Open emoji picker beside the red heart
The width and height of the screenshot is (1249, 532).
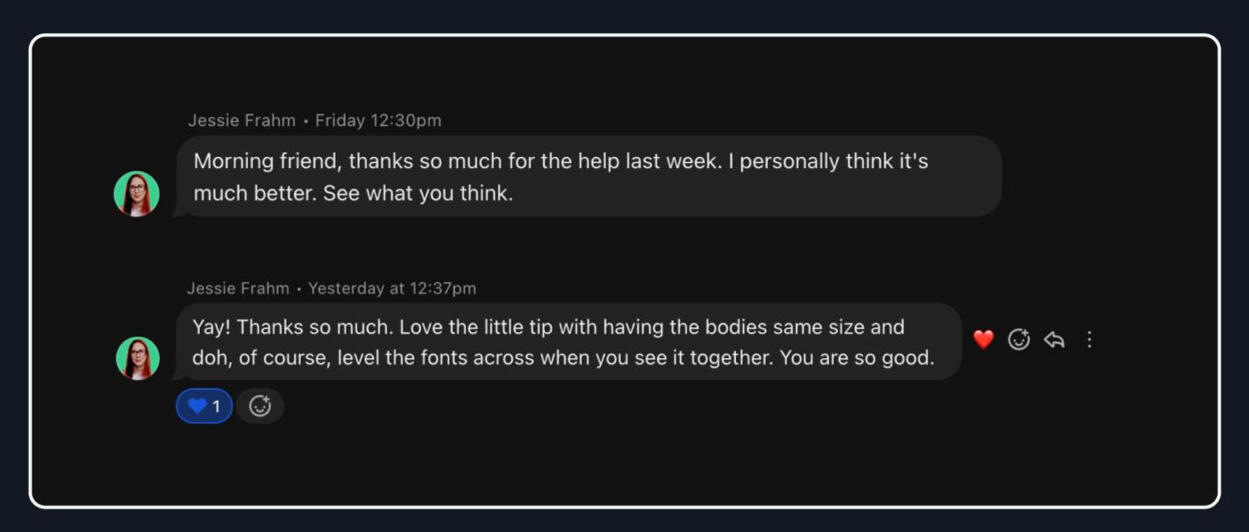pos(1019,340)
